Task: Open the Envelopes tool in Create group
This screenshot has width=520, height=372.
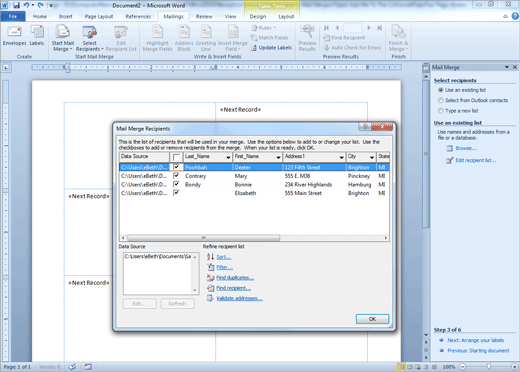Action: point(14,36)
